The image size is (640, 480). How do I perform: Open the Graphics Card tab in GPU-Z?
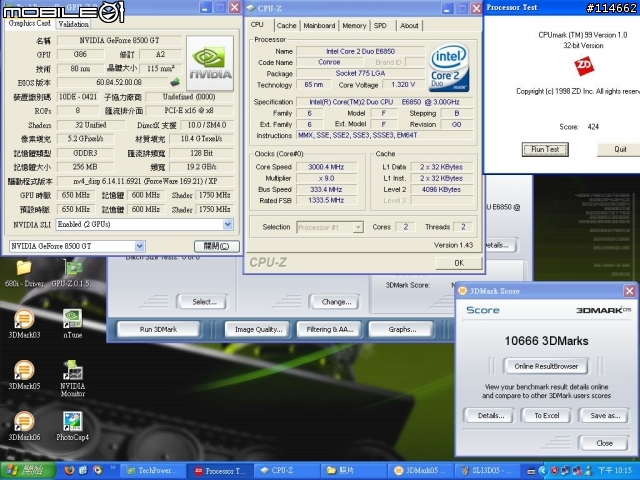click(29, 24)
